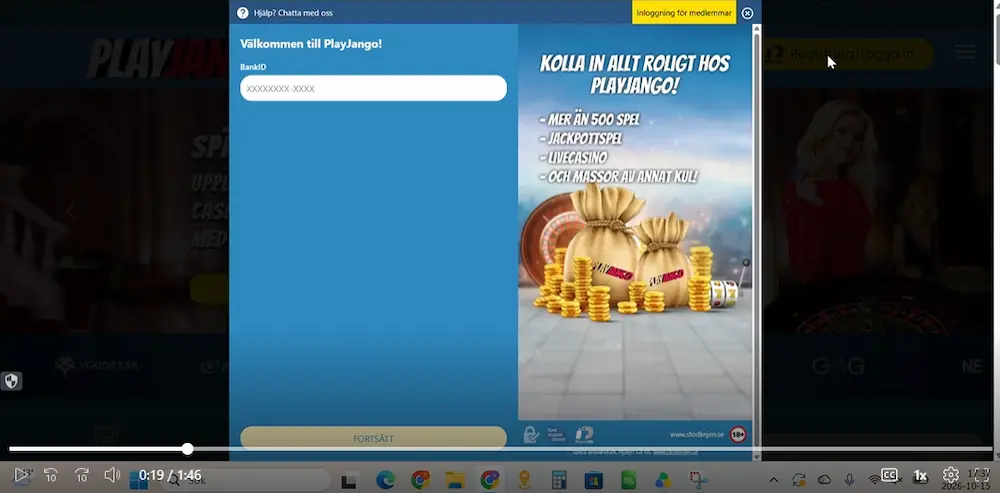Click the dialog scrollbar up arrow
1000x493 pixels.
tap(757, 29)
